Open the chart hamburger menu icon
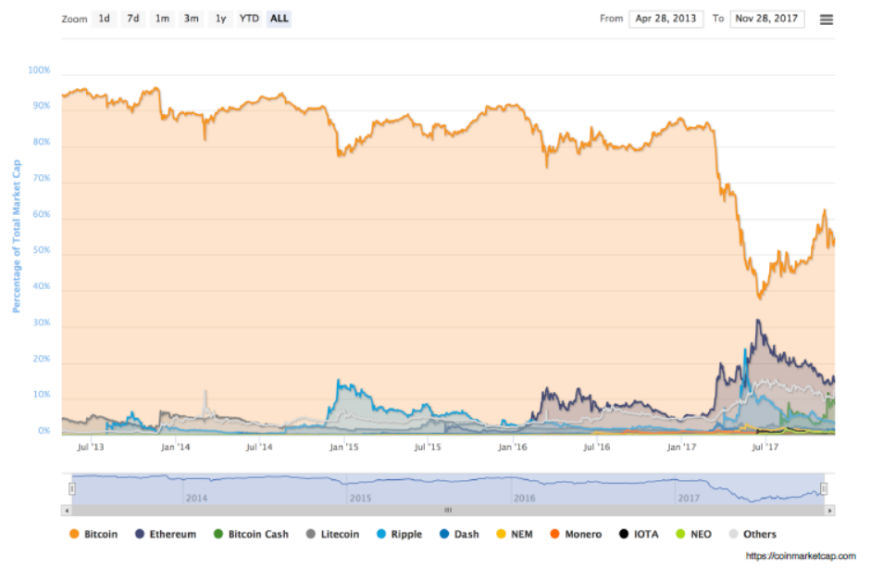Image resolution: width=883 pixels, height=569 pixels. [826, 19]
